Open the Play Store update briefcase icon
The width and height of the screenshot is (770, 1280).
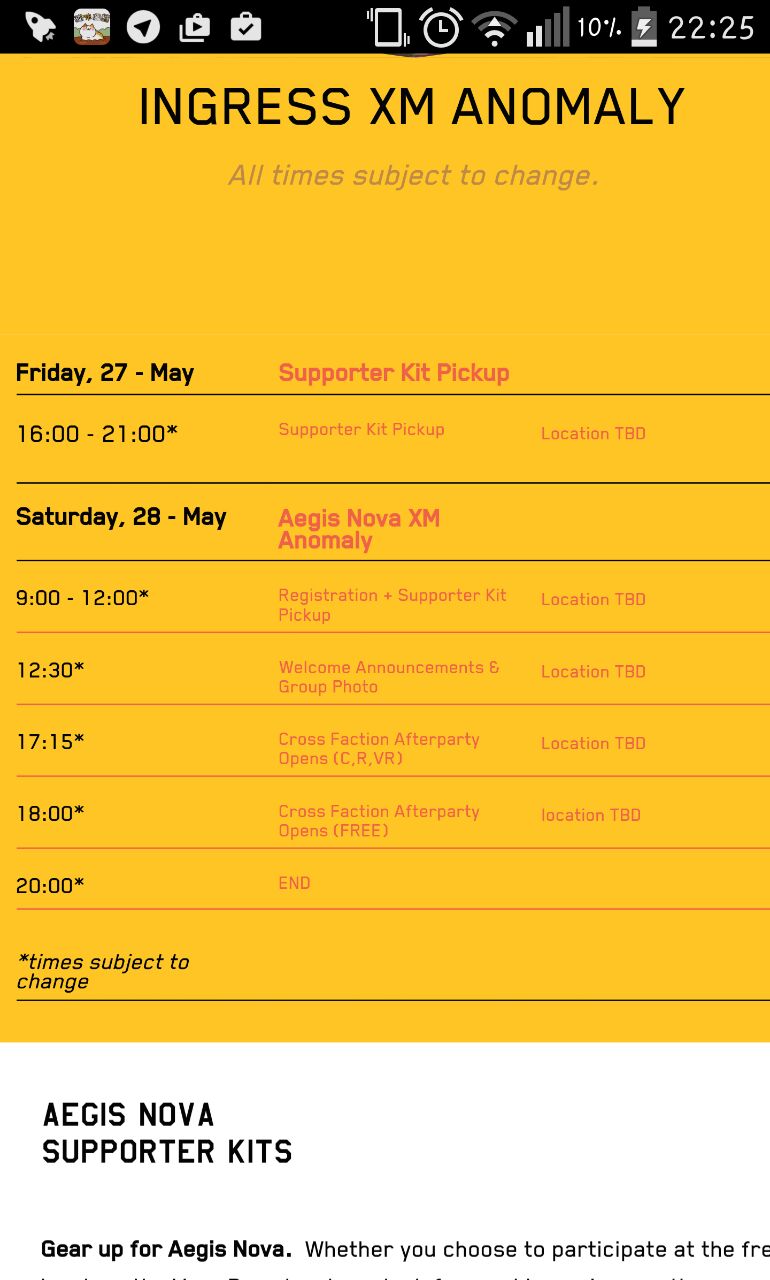(194, 28)
